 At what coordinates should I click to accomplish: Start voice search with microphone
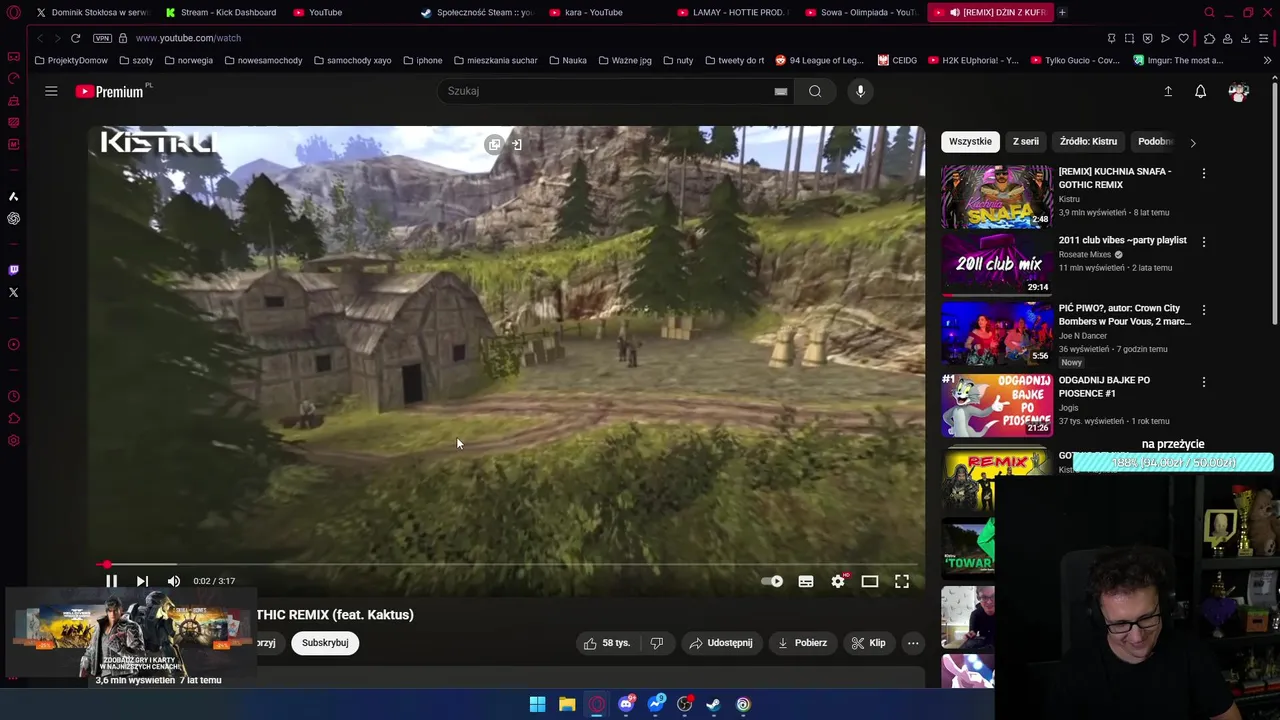860,91
